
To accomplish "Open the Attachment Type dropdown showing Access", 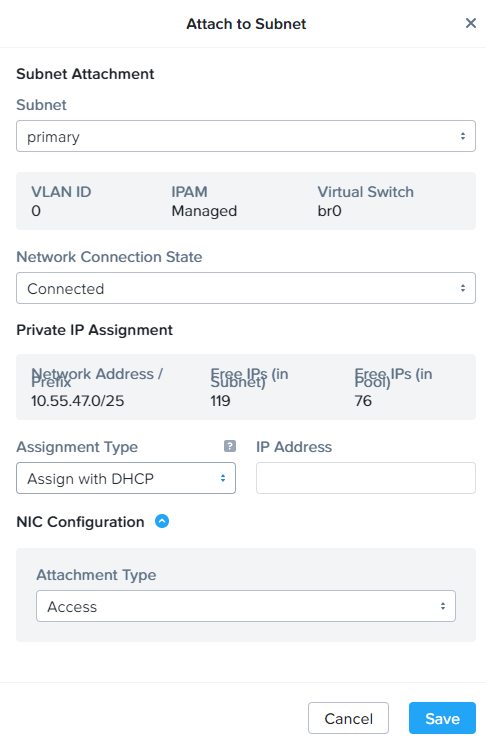I will coord(246,606).
